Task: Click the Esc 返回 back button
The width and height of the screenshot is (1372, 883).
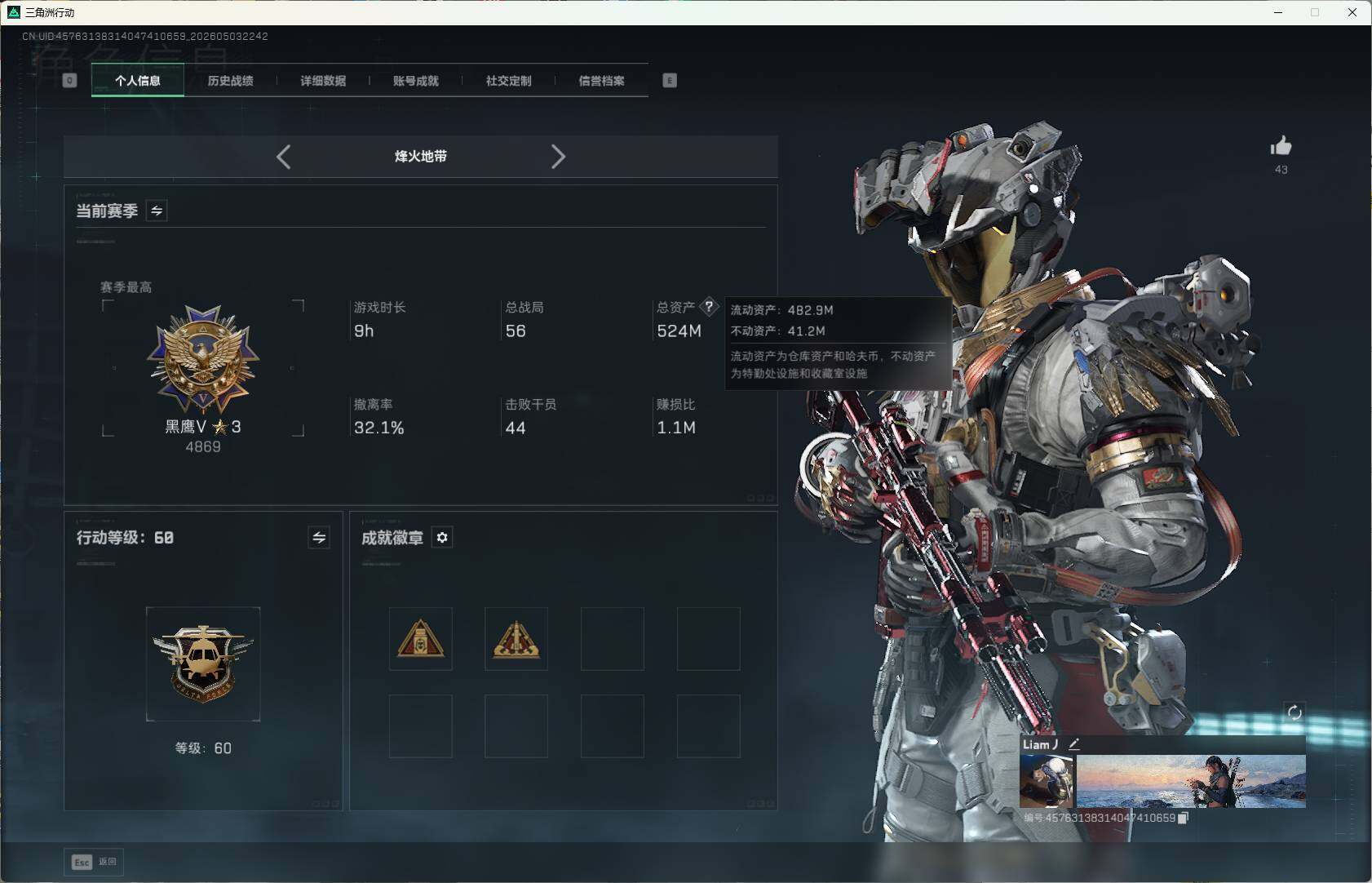Action: (94, 862)
